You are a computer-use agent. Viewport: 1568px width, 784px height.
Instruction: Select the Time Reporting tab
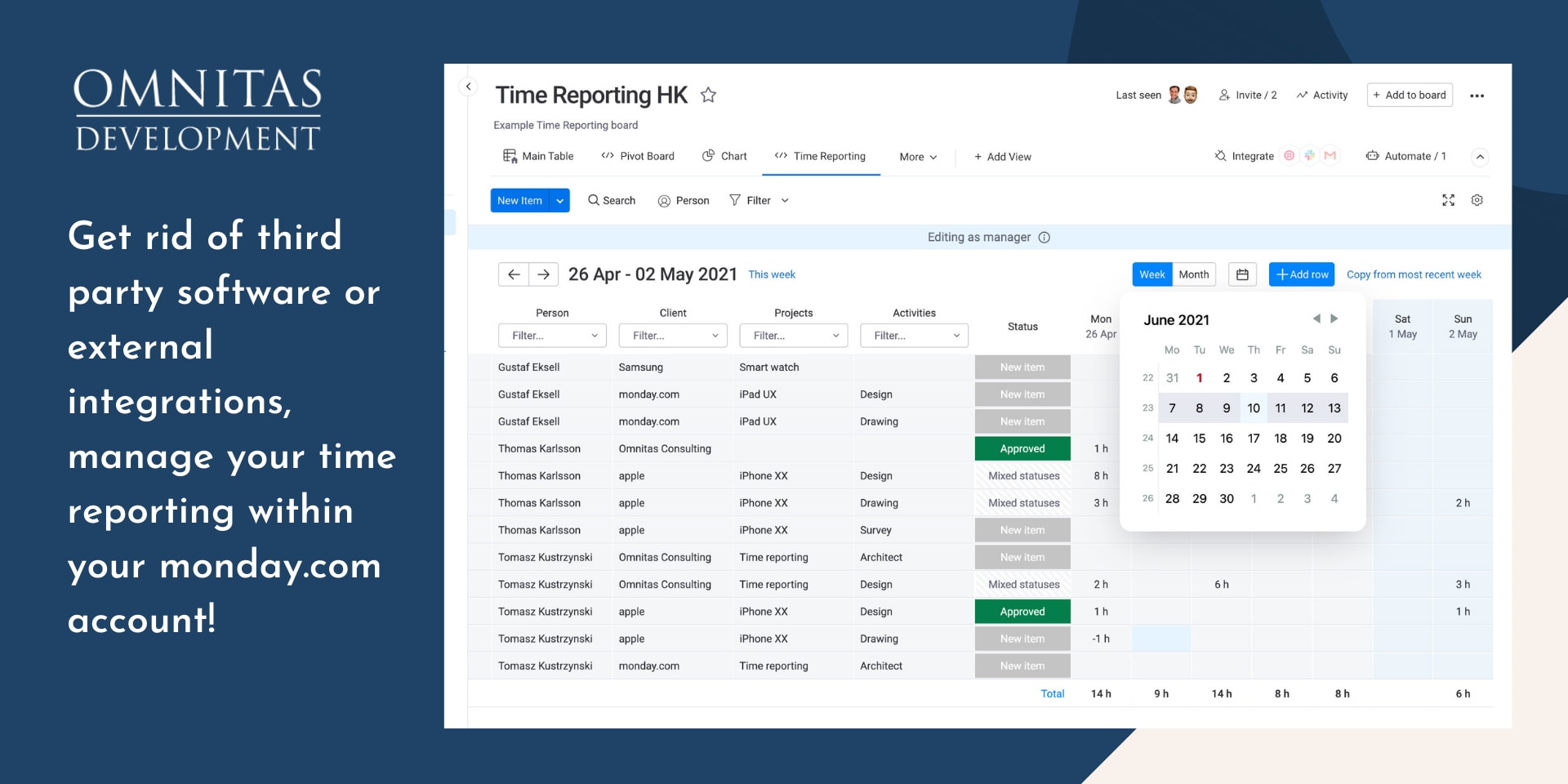(x=821, y=156)
